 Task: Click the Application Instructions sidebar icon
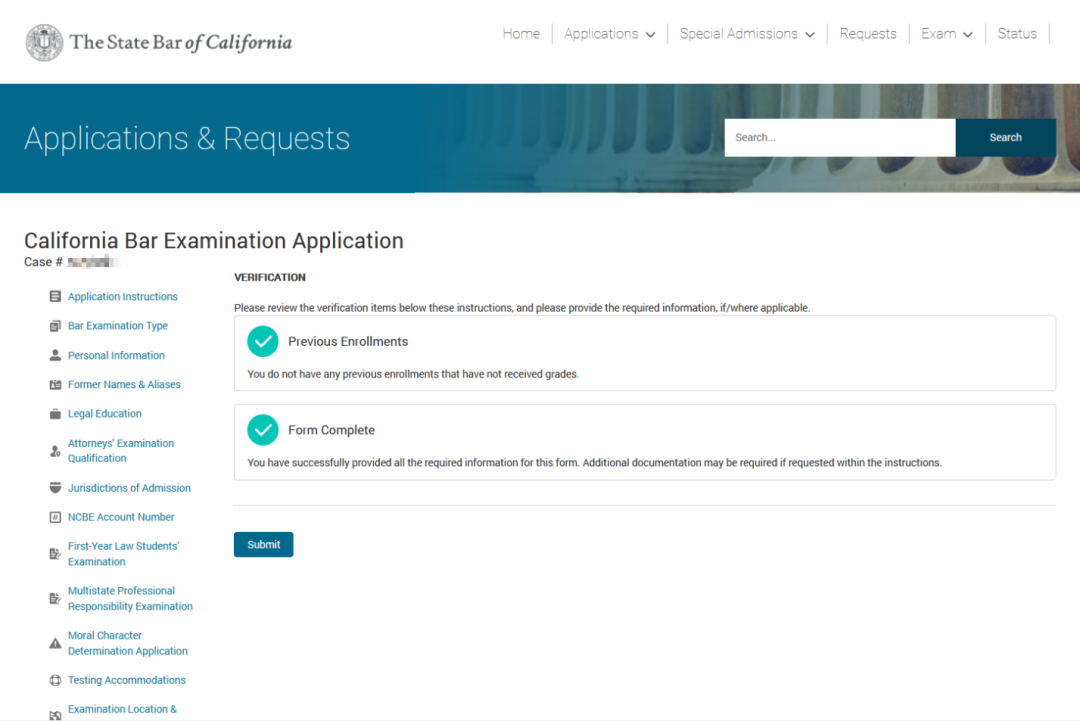[55, 297]
